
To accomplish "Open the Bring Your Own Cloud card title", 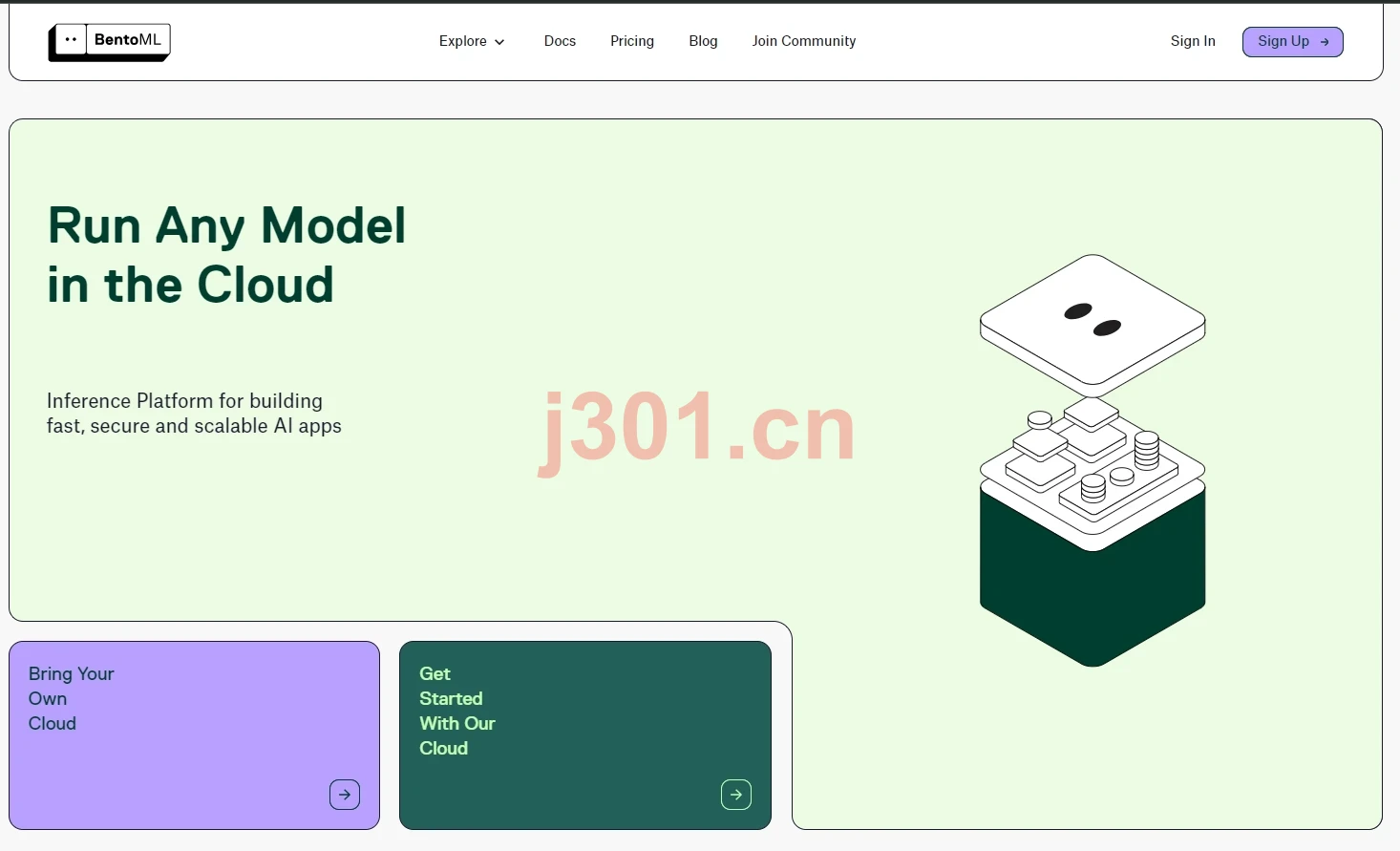I will coord(72,699).
